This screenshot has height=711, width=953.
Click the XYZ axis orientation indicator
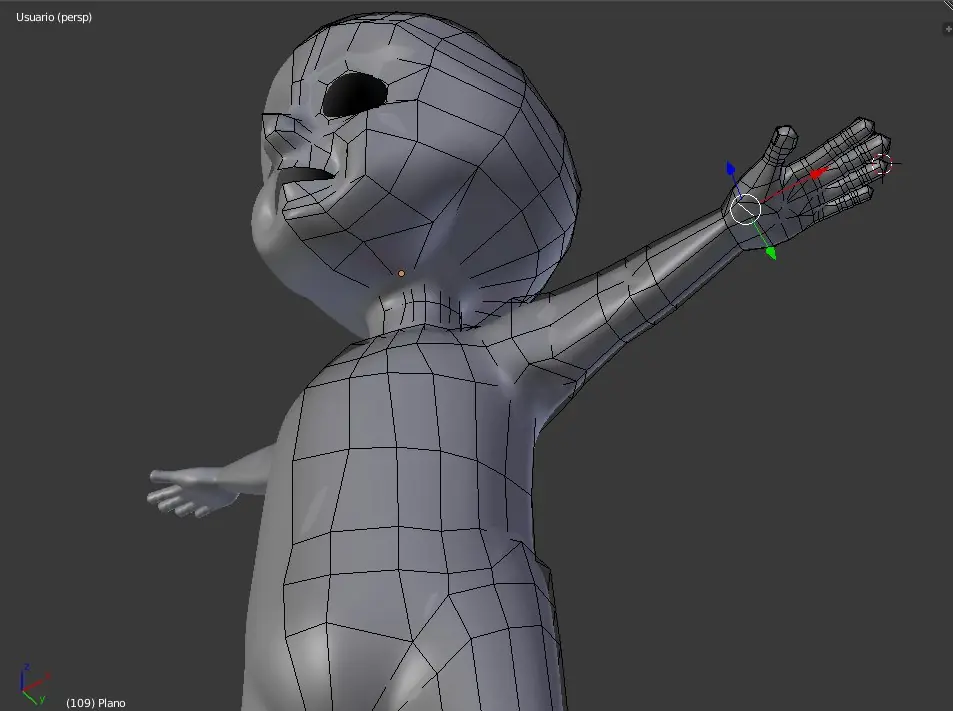pyautogui.click(x=31, y=682)
